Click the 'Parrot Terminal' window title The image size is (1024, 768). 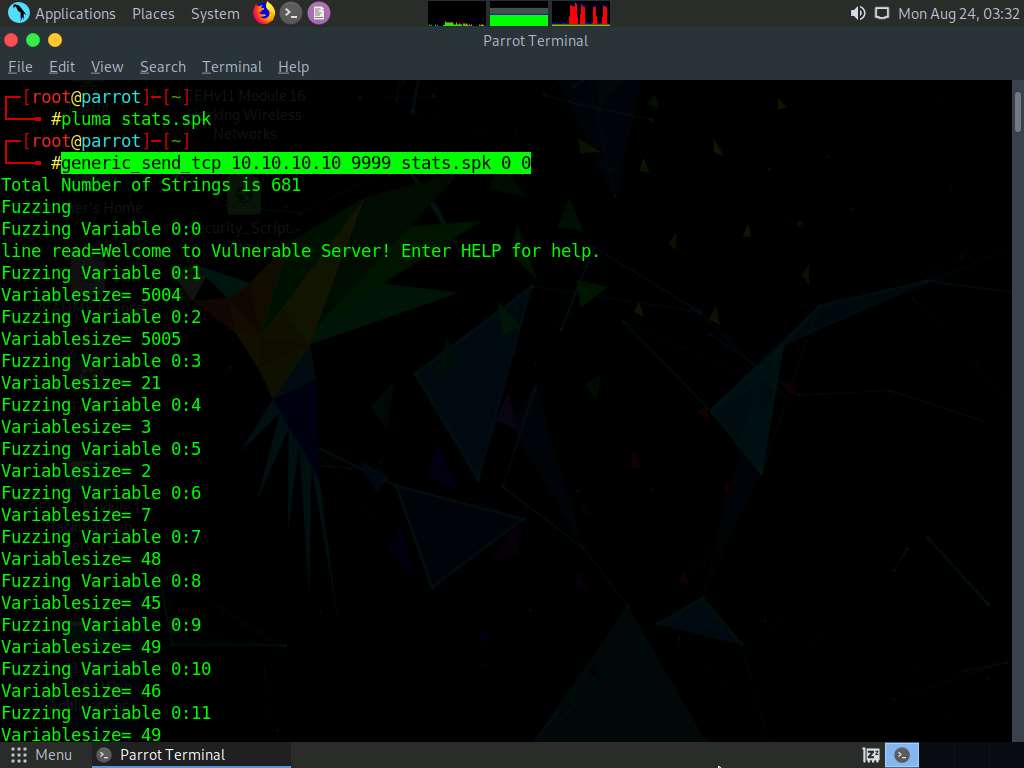point(536,40)
